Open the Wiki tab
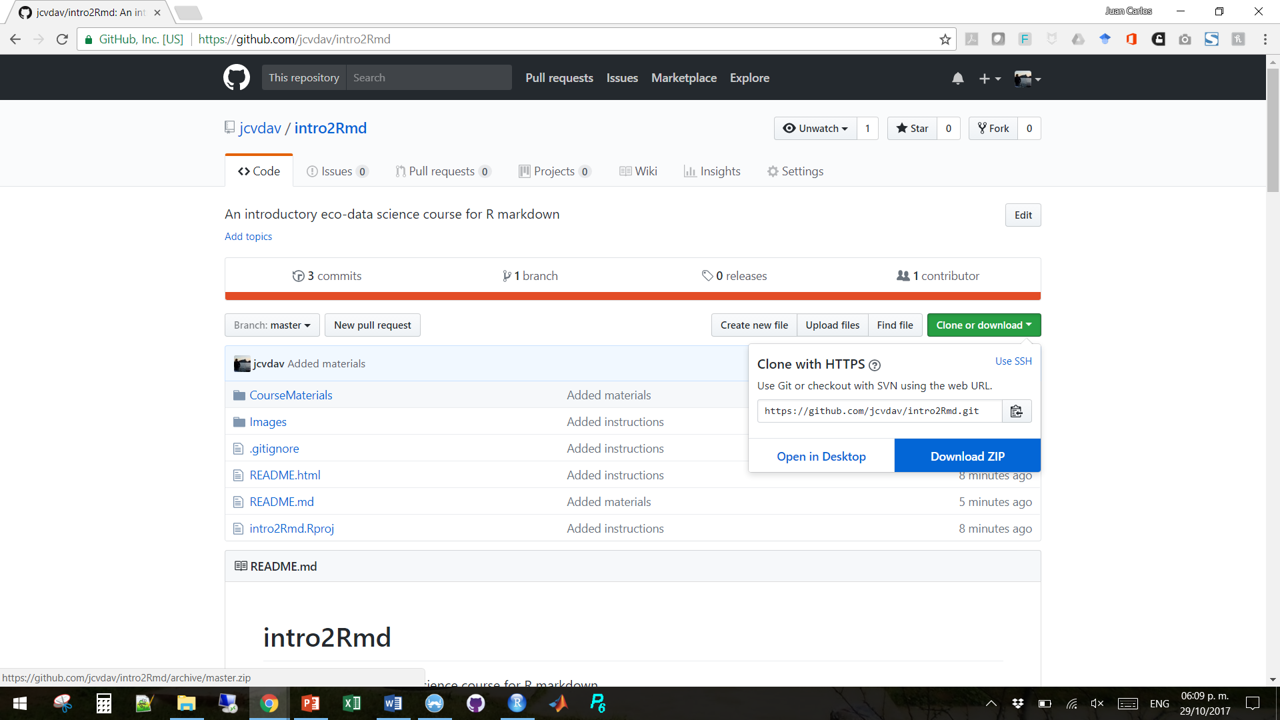Viewport: 1280px width, 720px height. [x=638, y=171]
